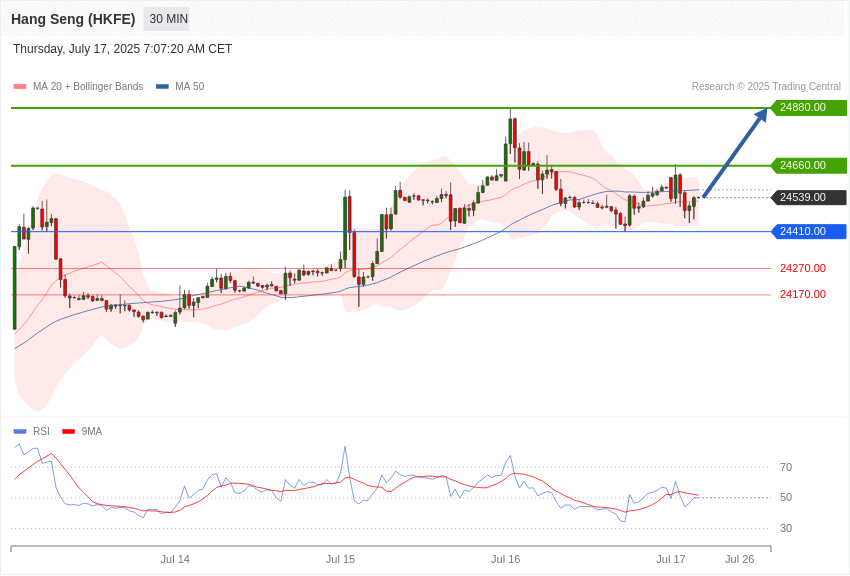Click the RSI 30 level label

[786, 528]
